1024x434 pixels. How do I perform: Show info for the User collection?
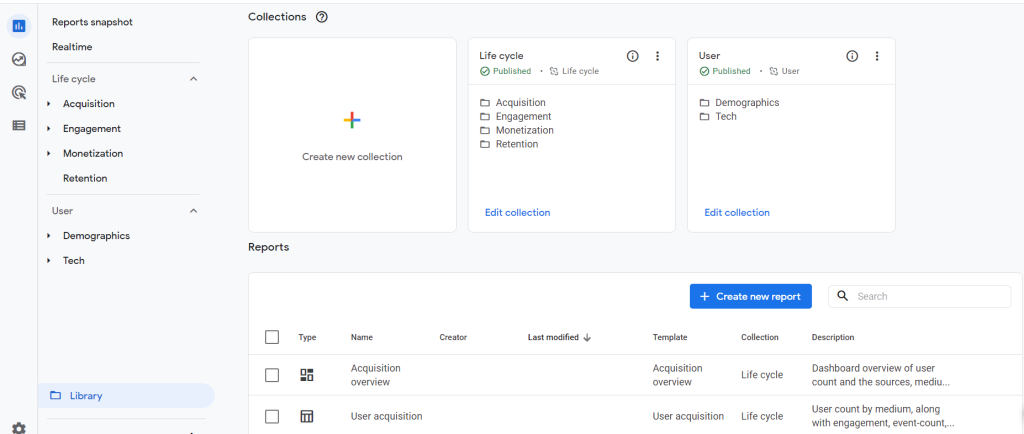[852, 56]
